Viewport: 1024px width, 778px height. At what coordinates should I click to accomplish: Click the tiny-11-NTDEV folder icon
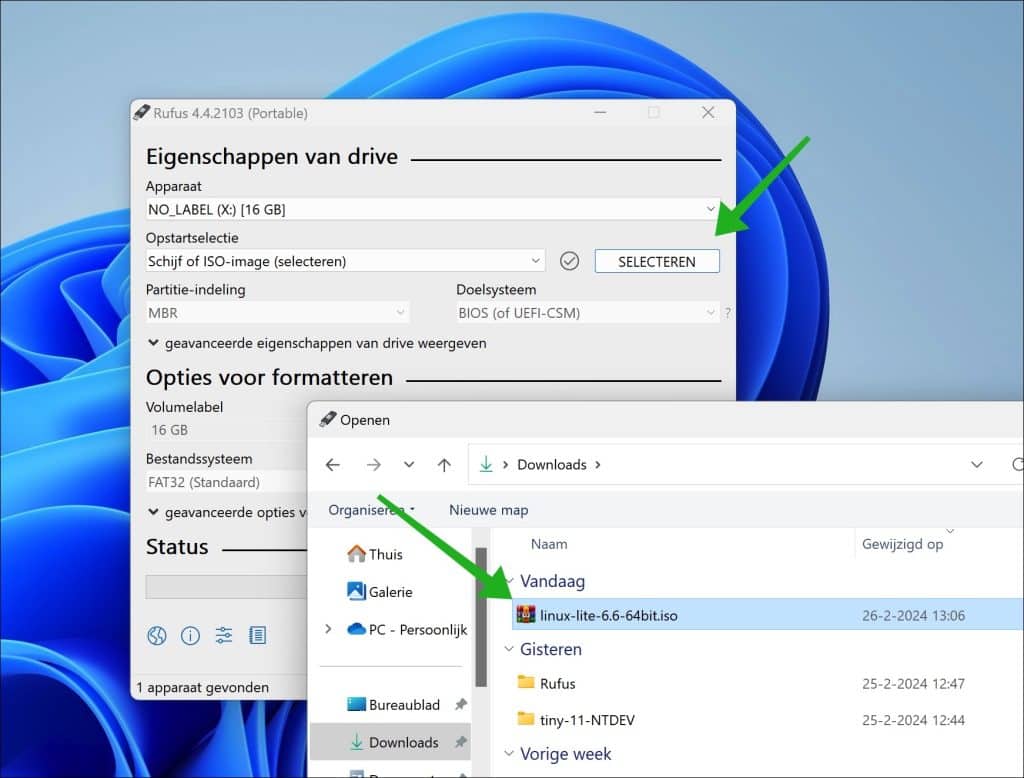point(526,719)
